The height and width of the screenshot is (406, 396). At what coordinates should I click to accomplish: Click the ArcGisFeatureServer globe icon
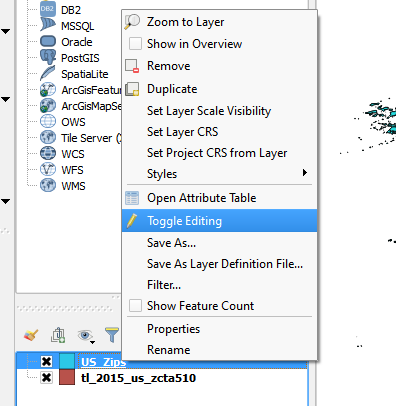48,90
